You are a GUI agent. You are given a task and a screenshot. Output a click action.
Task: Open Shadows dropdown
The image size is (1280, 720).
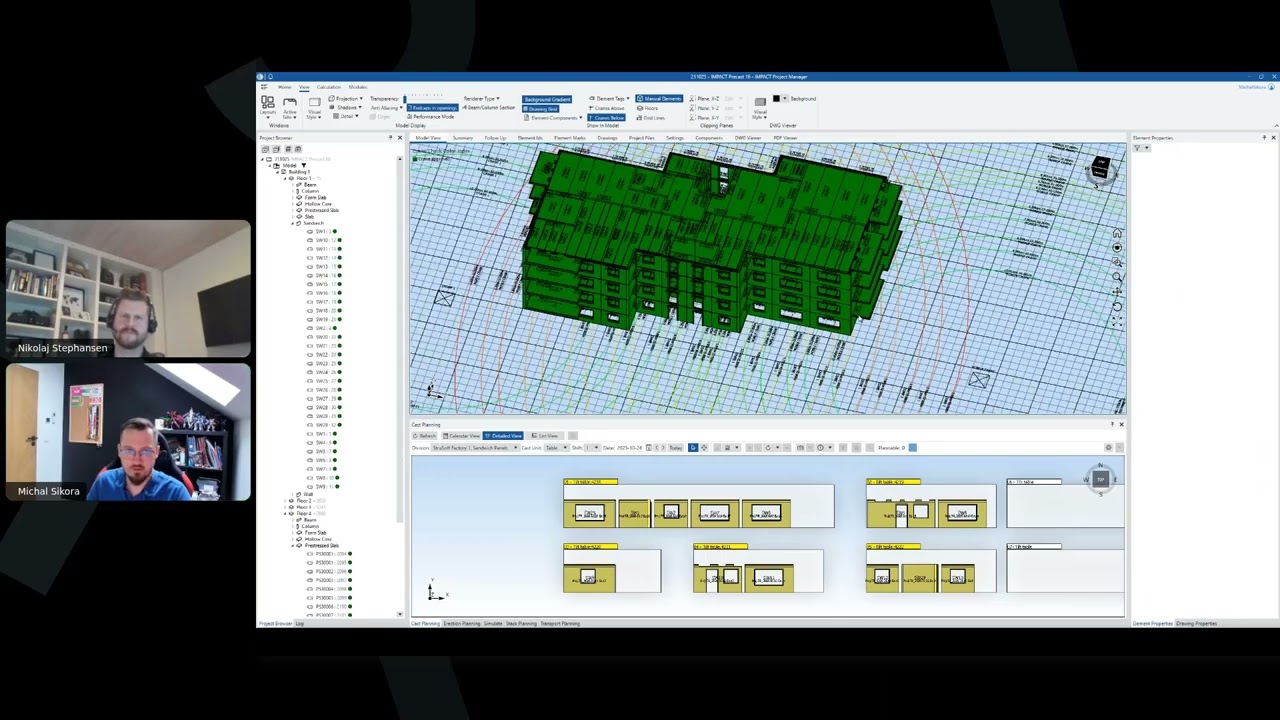(x=345, y=107)
